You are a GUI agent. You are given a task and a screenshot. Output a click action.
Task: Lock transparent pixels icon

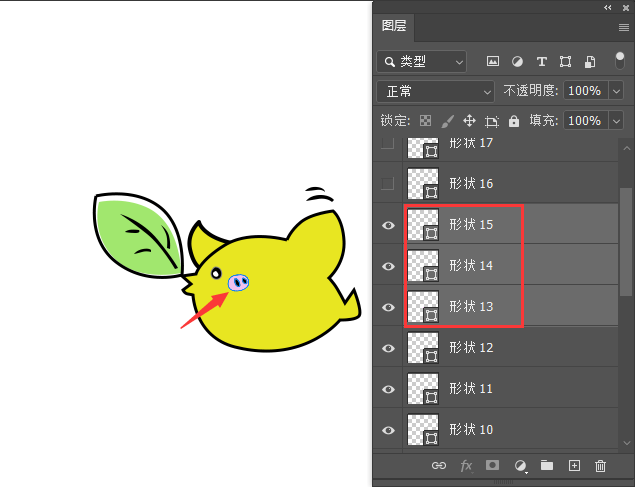coord(425,121)
